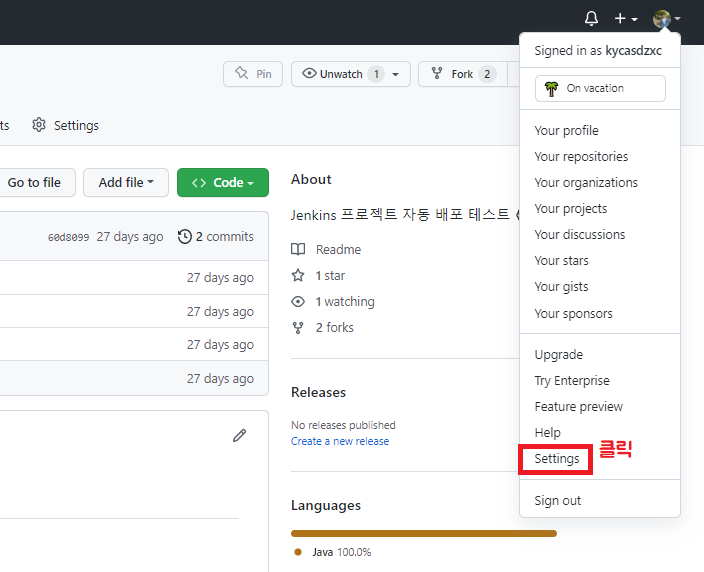The width and height of the screenshot is (704, 572).
Task: Click the README edit pencil icon
Action: (x=239, y=435)
